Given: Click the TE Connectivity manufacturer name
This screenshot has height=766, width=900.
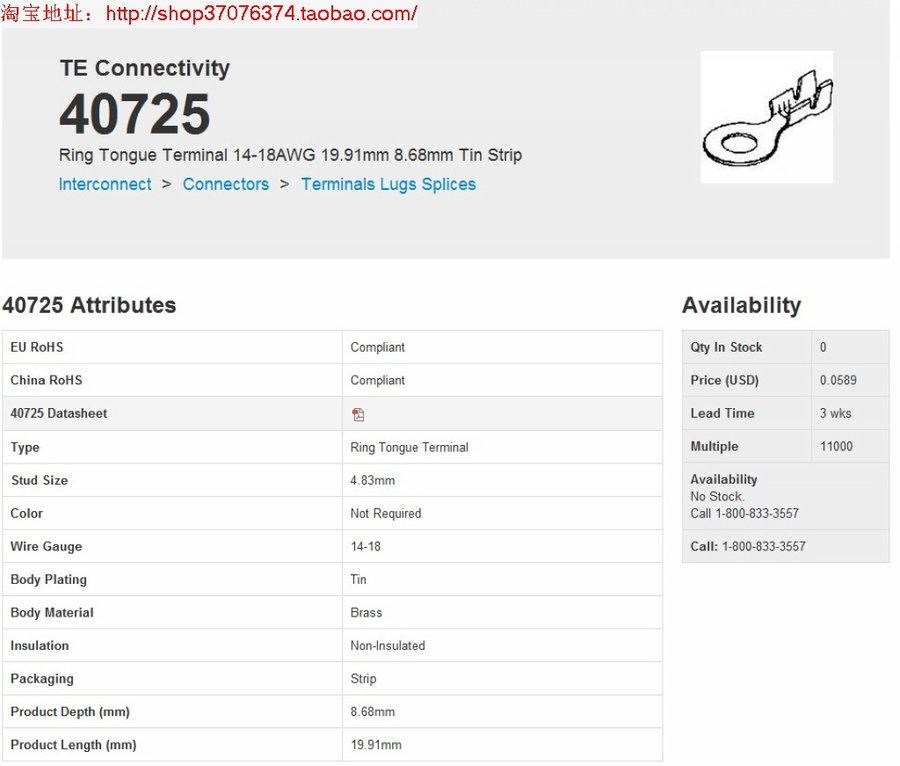Looking at the screenshot, I should tap(144, 68).
